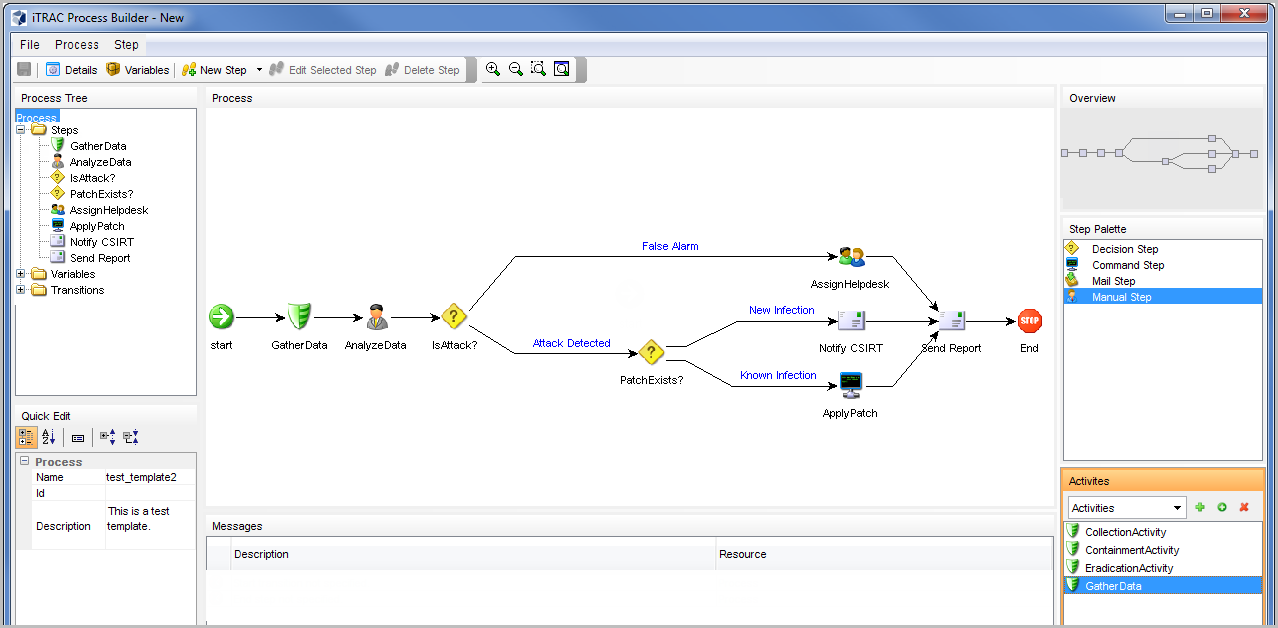Open the New Step dropdown arrow
The image size is (1278, 628).
click(259, 70)
